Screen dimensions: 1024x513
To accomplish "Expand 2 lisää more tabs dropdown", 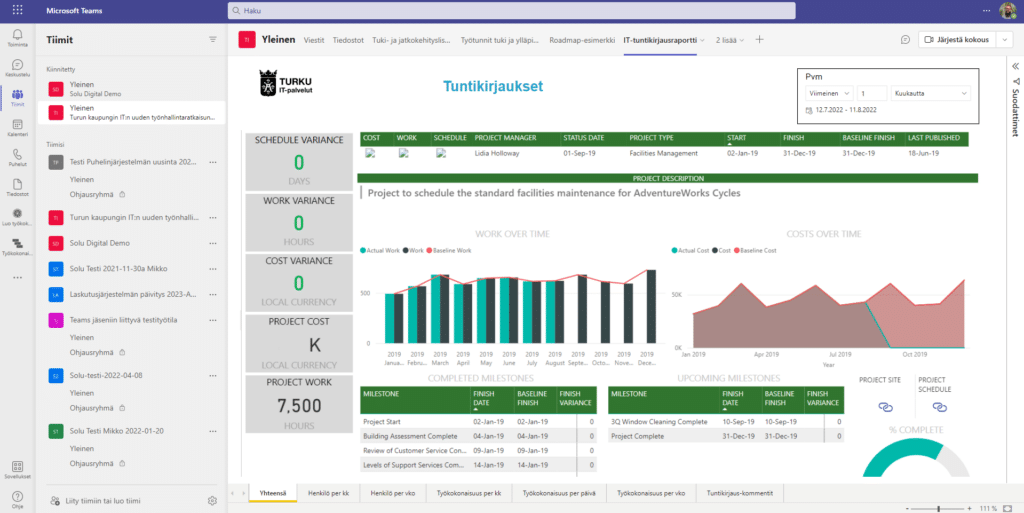I will [x=730, y=40].
